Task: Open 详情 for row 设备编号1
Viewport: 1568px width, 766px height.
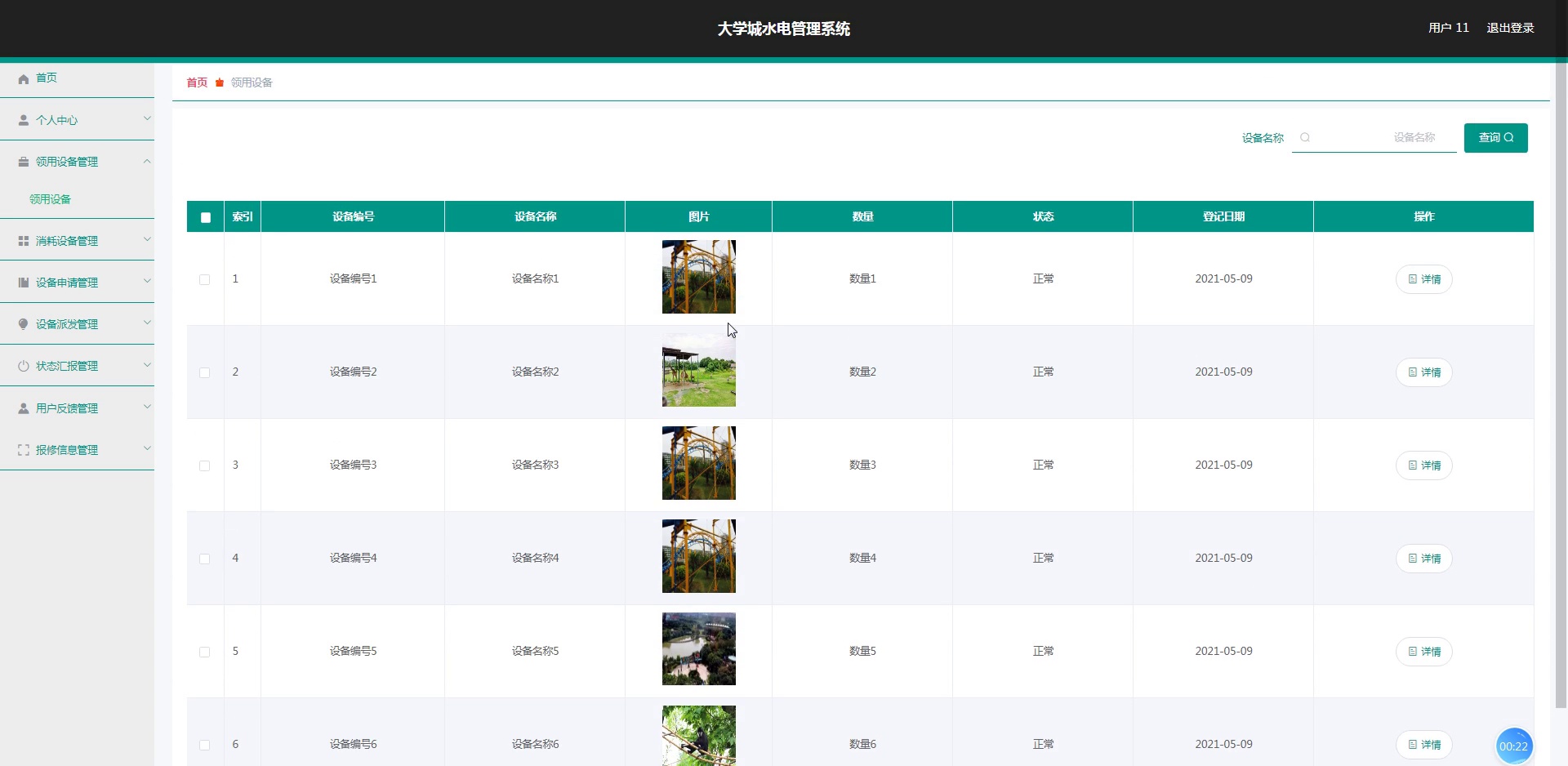Action: 1423,279
